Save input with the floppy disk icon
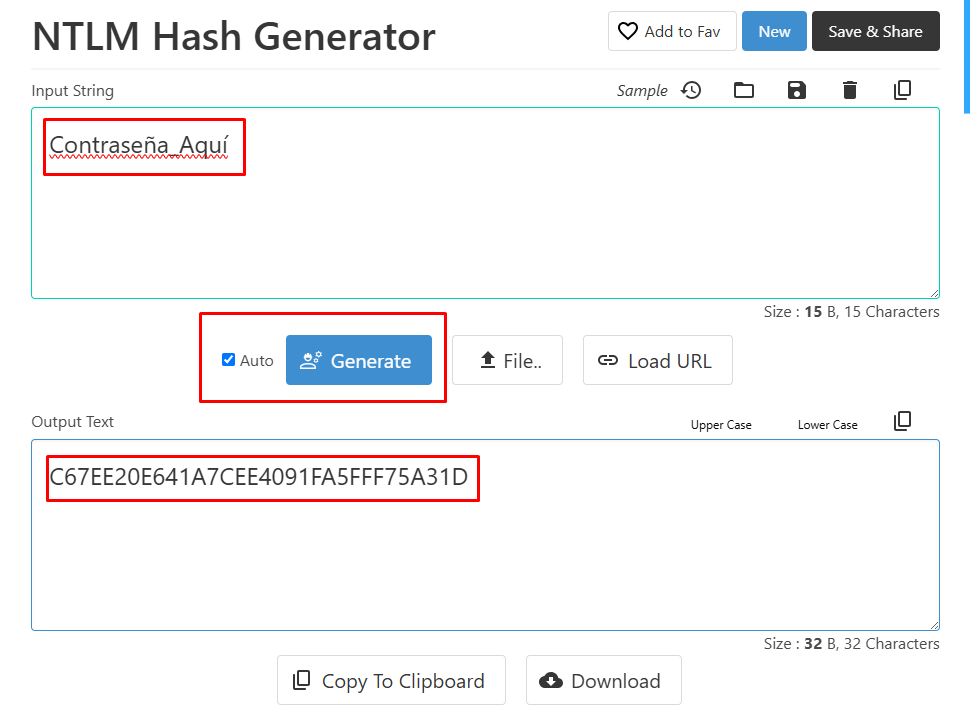Image resolution: width=970 pixels, height=712 pixels. coord(797,90)
